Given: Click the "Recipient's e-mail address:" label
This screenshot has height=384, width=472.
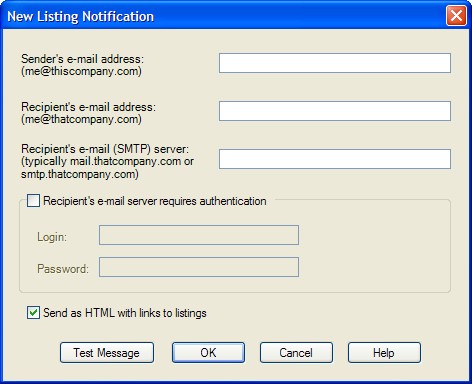Looking at the screenshot, I should point(88,107).
